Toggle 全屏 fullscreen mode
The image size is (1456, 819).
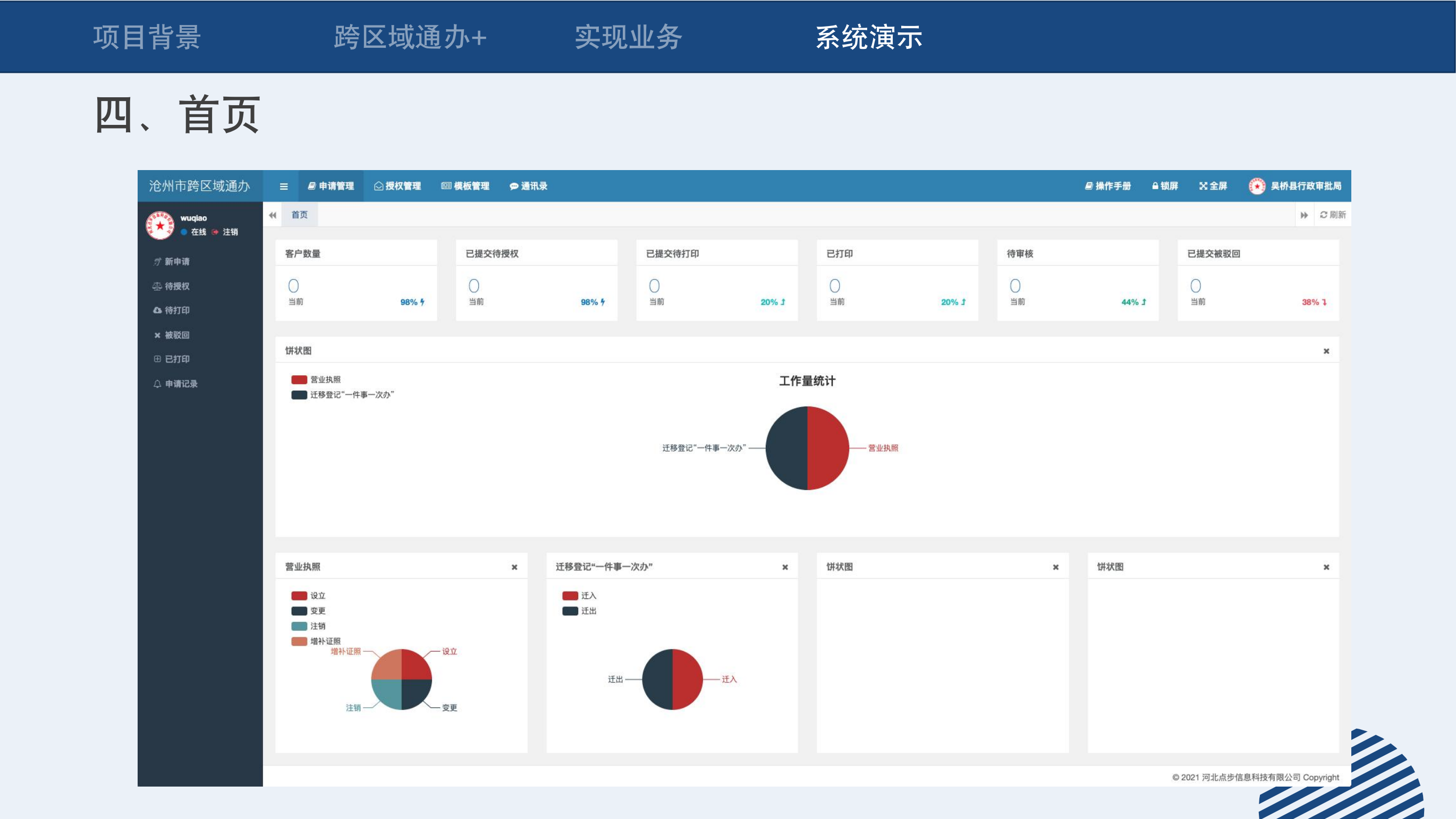click(x=1213, y=186)
